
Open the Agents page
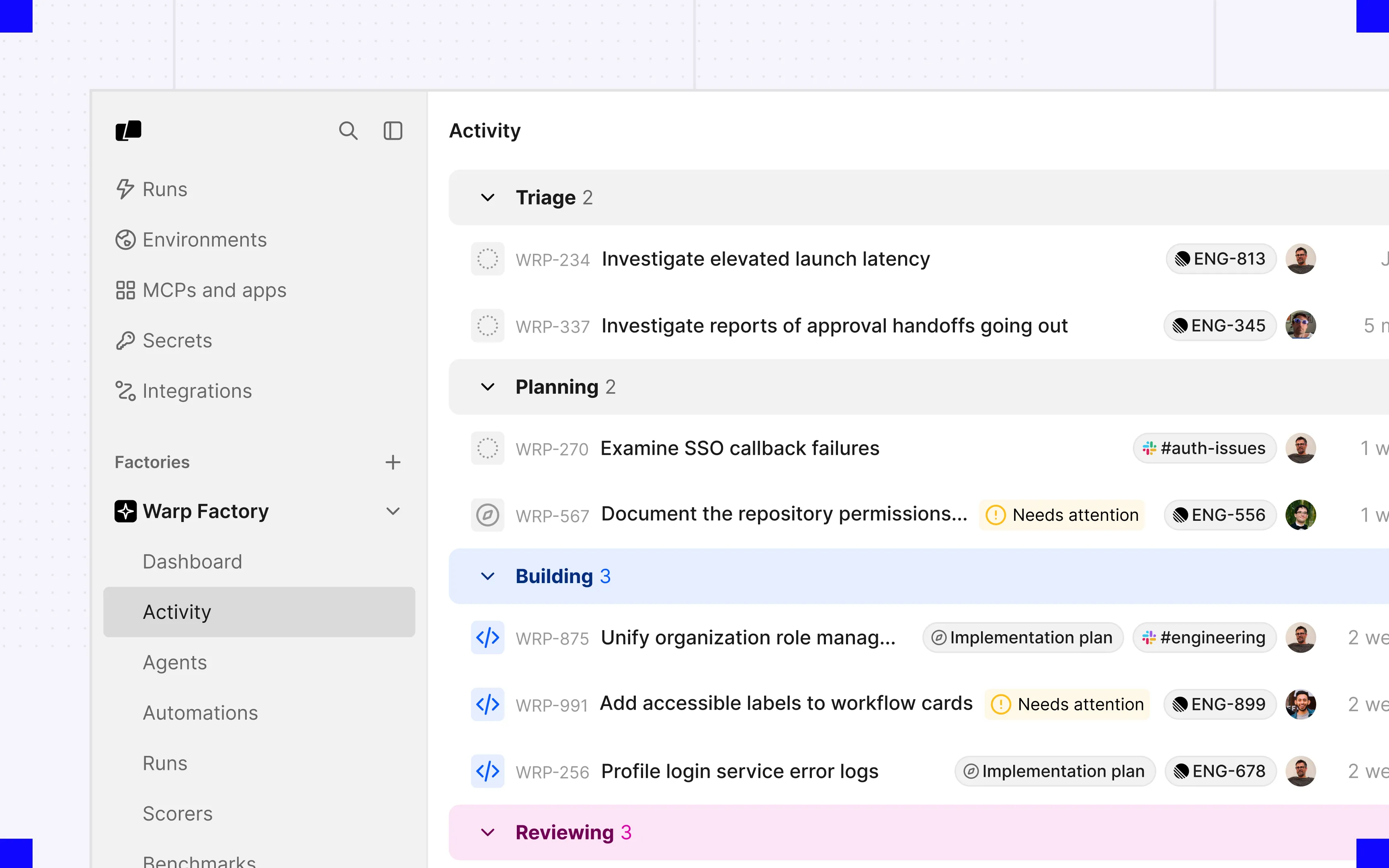[174, 663]
